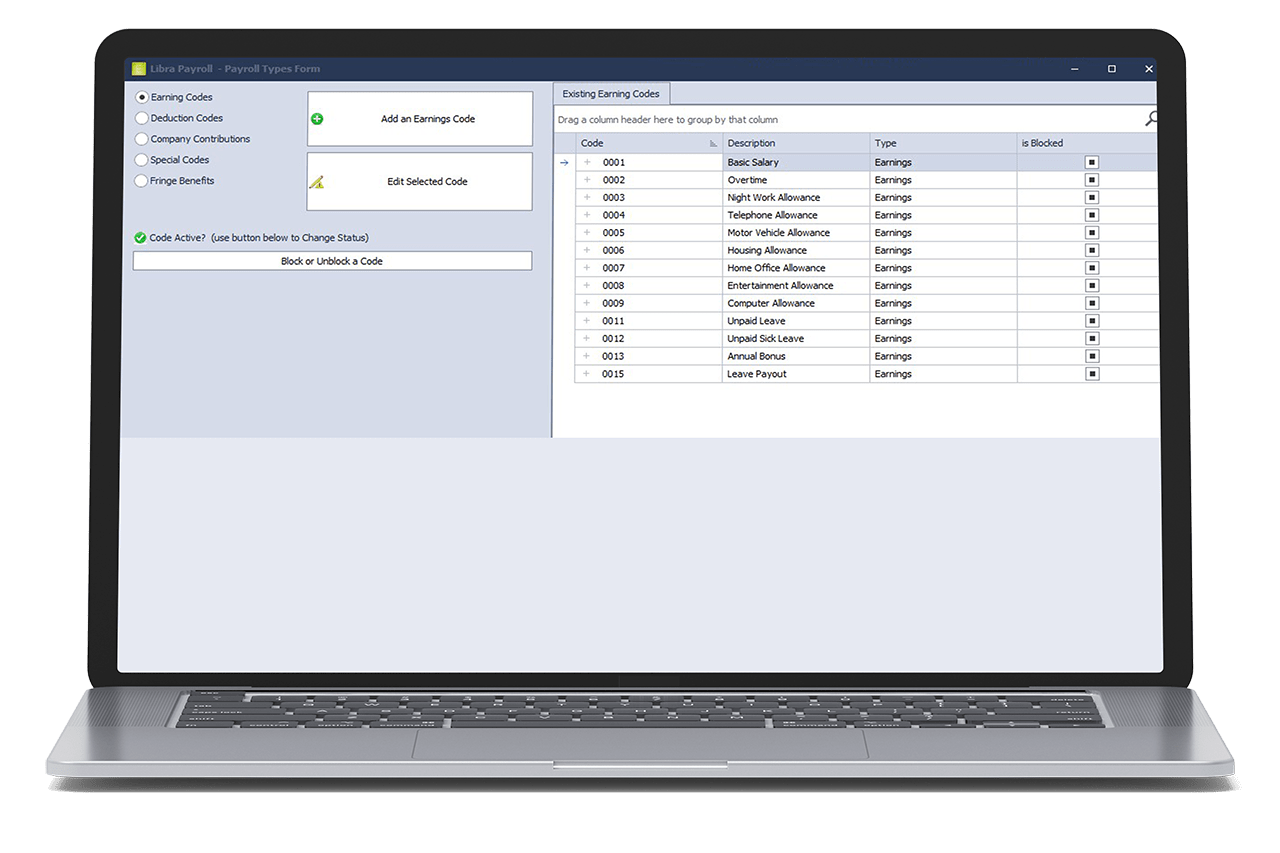Click the Libra Payroll icon in title bar
The width and height of the screenshot is (1280, 853).
point(137,68)
